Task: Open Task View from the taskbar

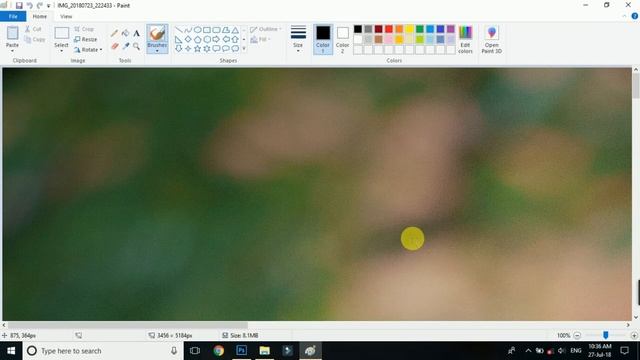Action: tap(195, 351)
